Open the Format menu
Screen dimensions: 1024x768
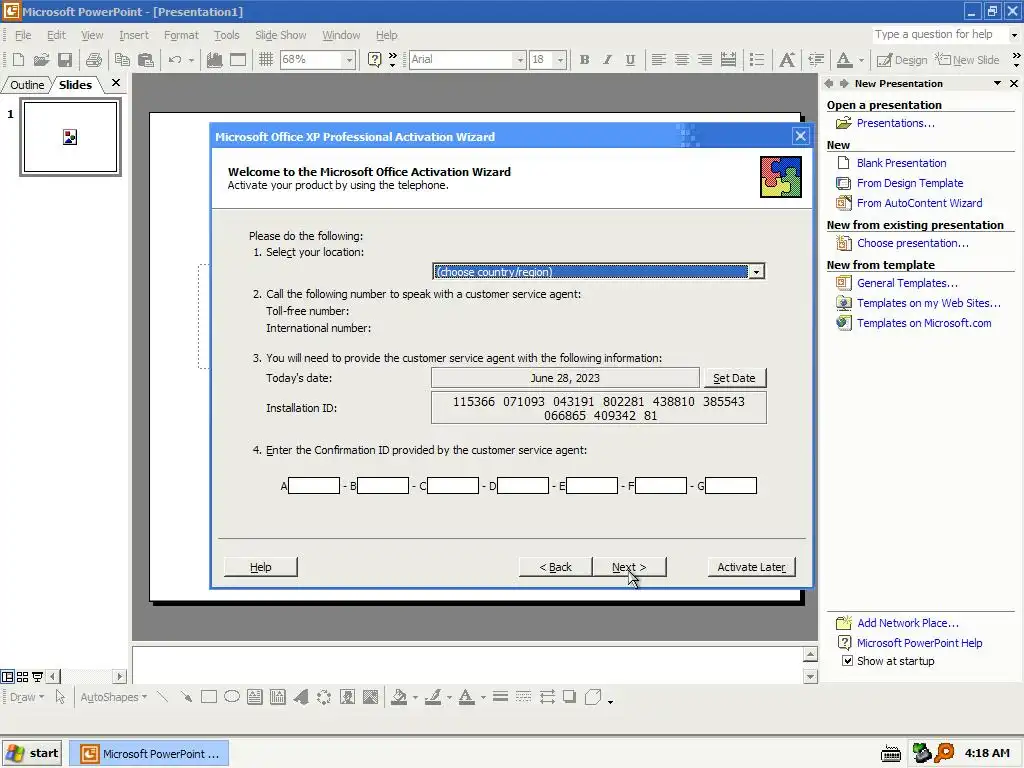(x=181, y=35)
